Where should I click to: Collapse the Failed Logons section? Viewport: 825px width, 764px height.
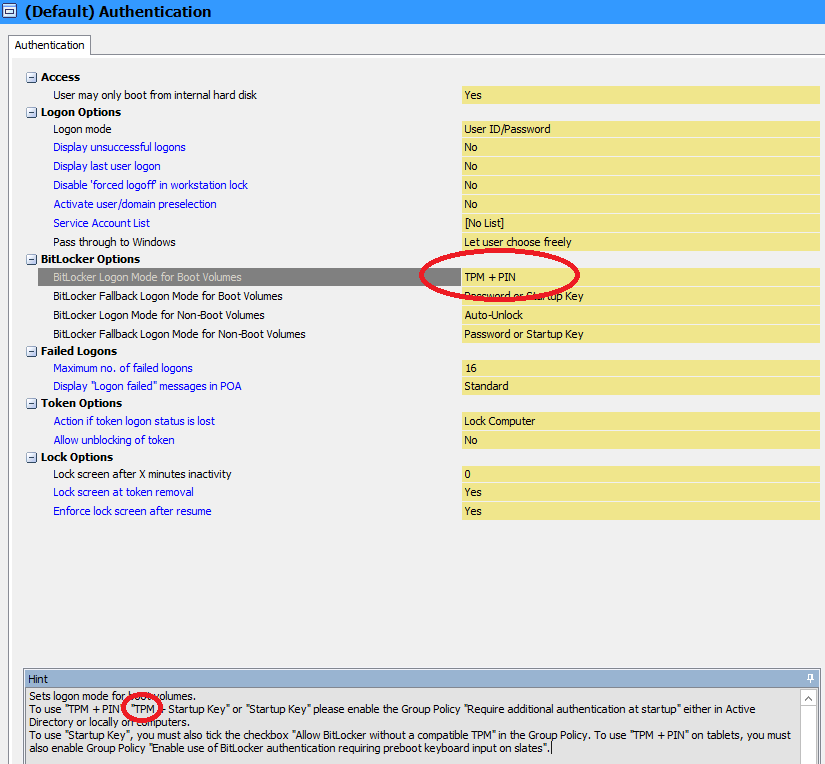[32, 351]
